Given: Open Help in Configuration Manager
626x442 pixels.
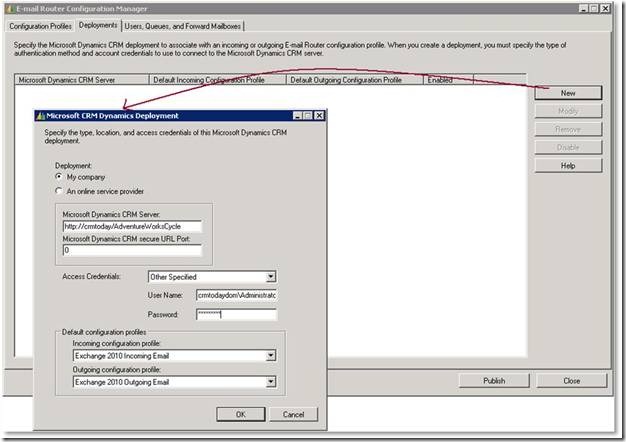Looking at the screenshot, I should 568,166.
